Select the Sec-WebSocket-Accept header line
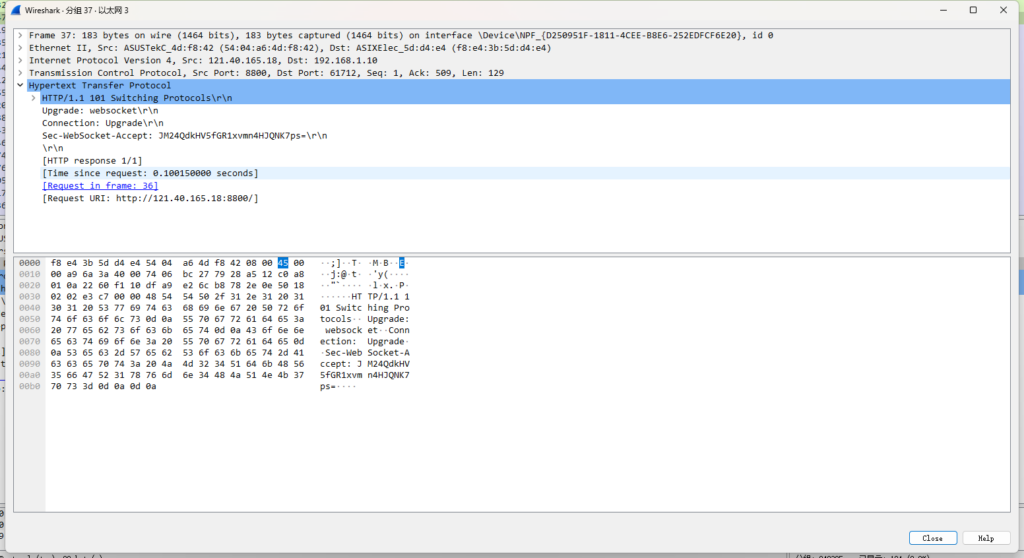The image size is (1024, 558). 185,135
